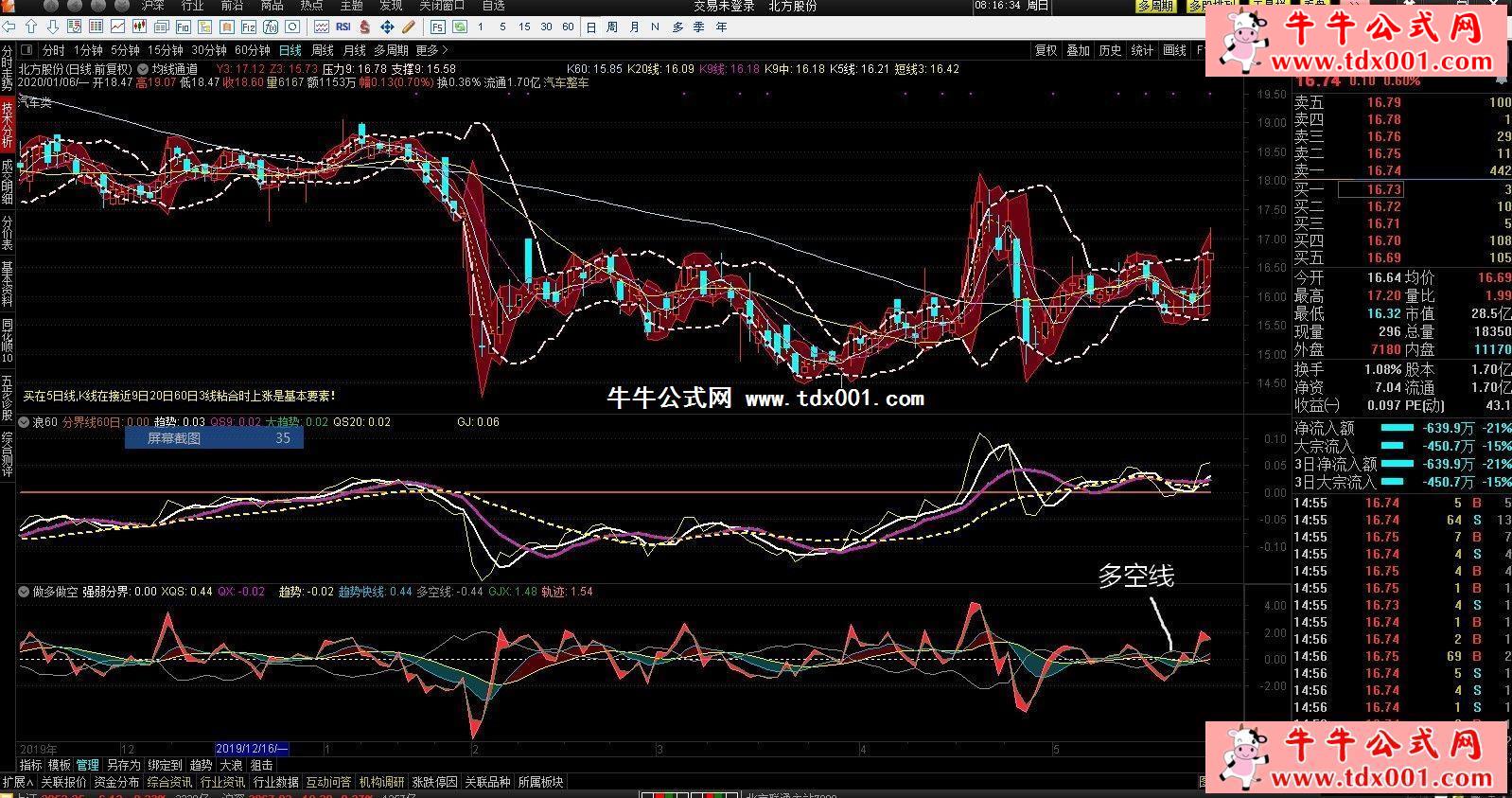Collapse the 扩展 bottom panel
The width and height of the screenshot is (1512, 798).
pyautogui.click(x=18, y=782)
